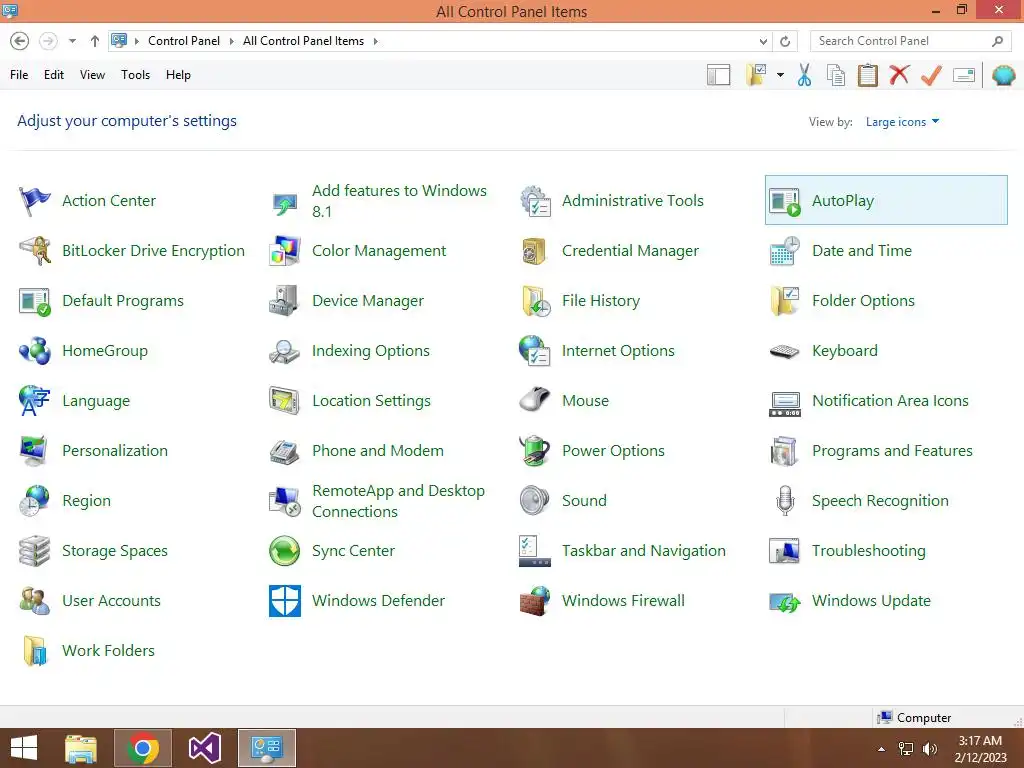Expand the chevron after All Control Panel Items
Screen dimensions: 1024x768
tap(376, 41)
